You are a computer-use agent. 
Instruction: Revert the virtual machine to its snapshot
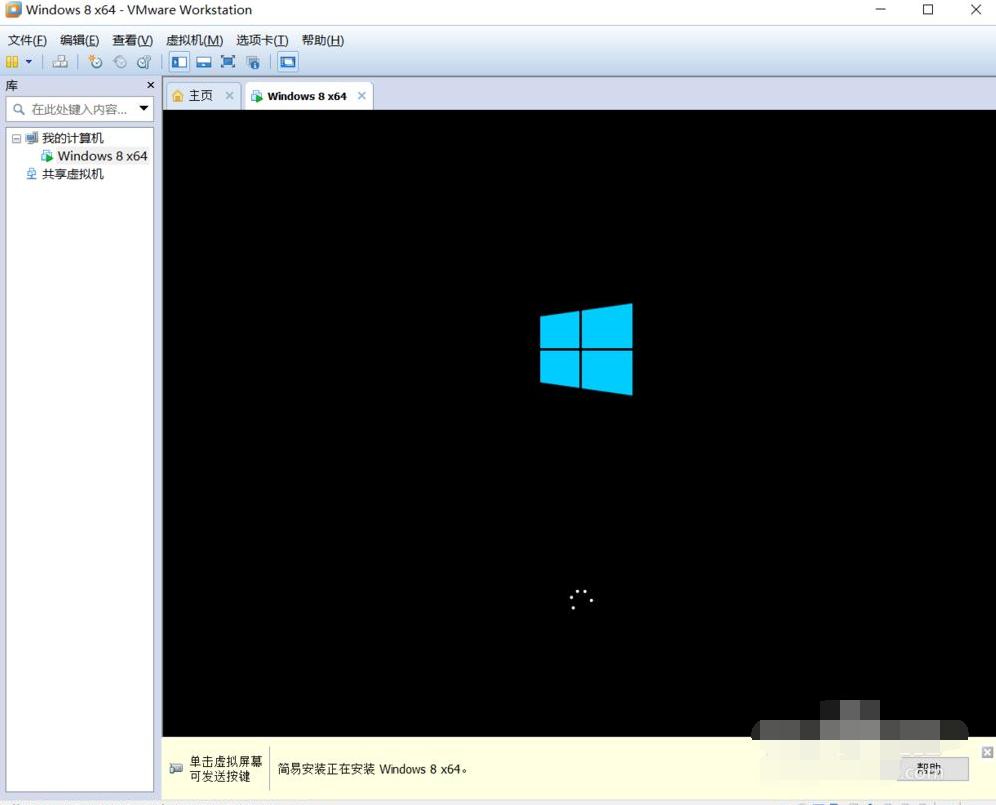tap(120, 61)
